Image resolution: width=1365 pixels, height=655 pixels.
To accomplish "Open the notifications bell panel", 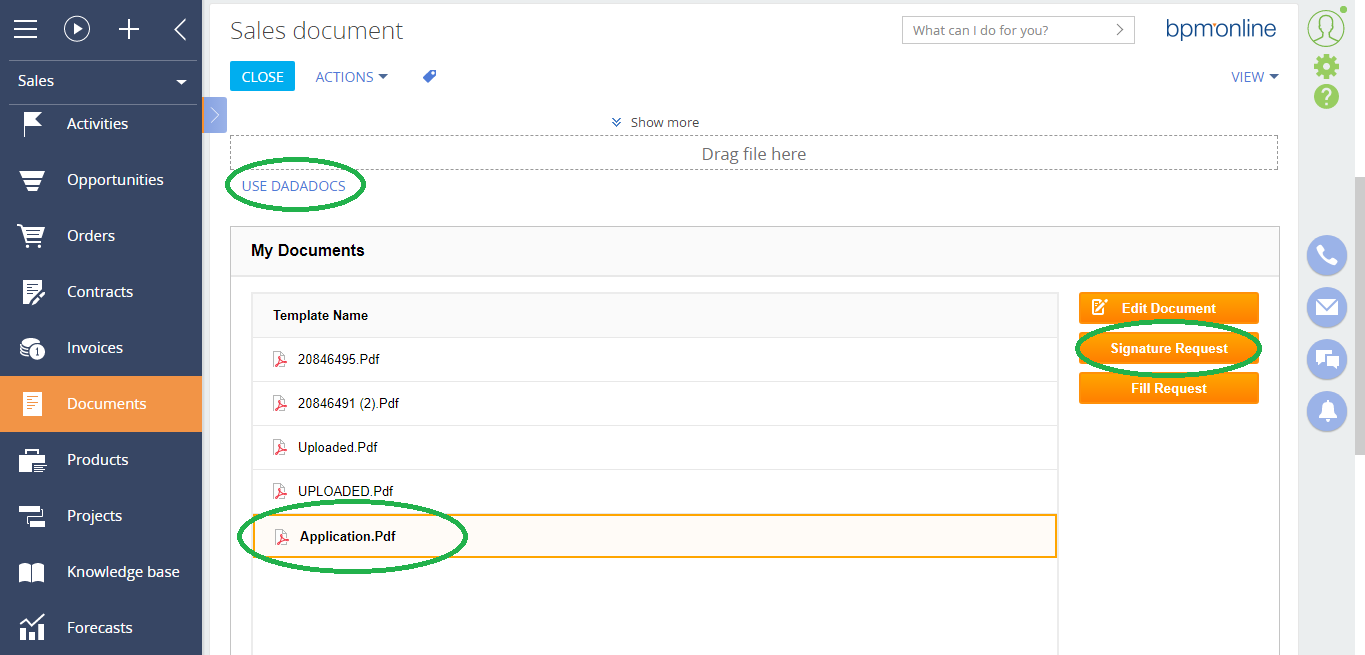I will click(x=1327, y=411).
